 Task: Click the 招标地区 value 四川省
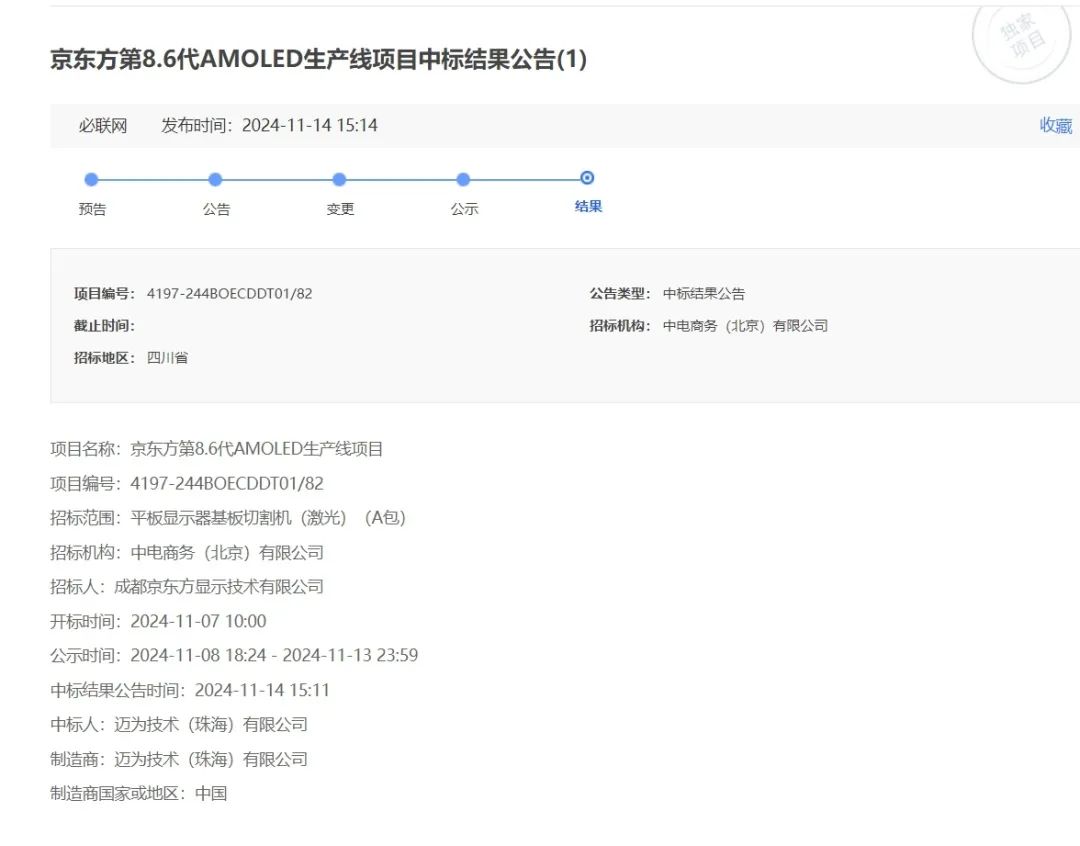(167, 358)
